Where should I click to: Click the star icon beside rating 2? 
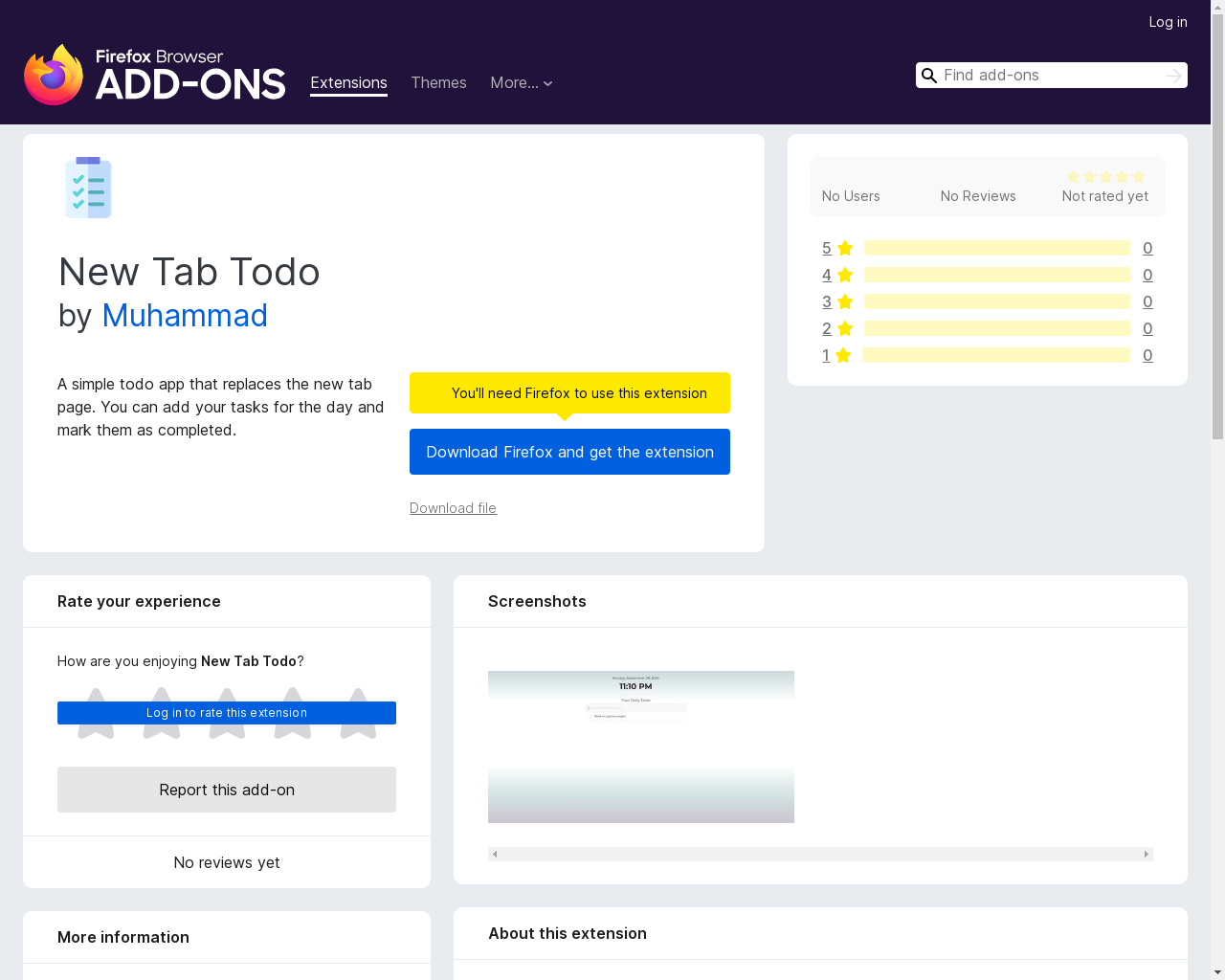click(x=845, y=328)
